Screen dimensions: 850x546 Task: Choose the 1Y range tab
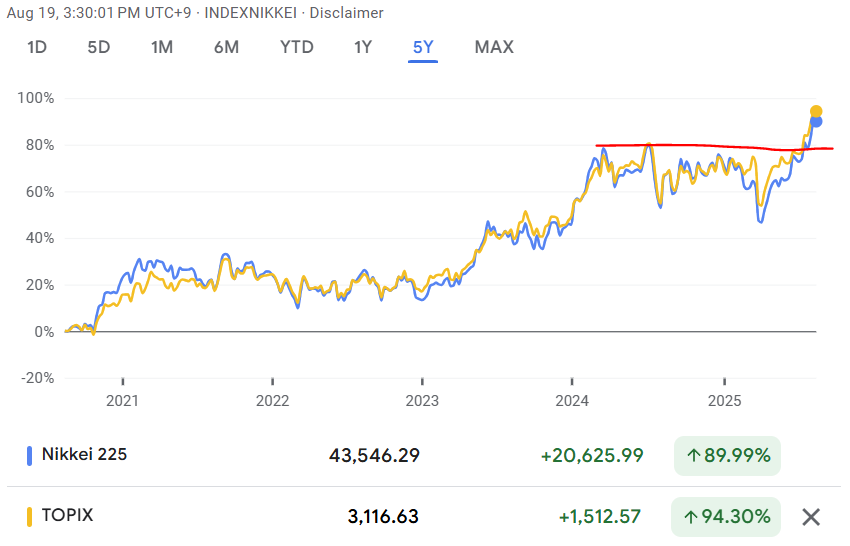[363, 47]
